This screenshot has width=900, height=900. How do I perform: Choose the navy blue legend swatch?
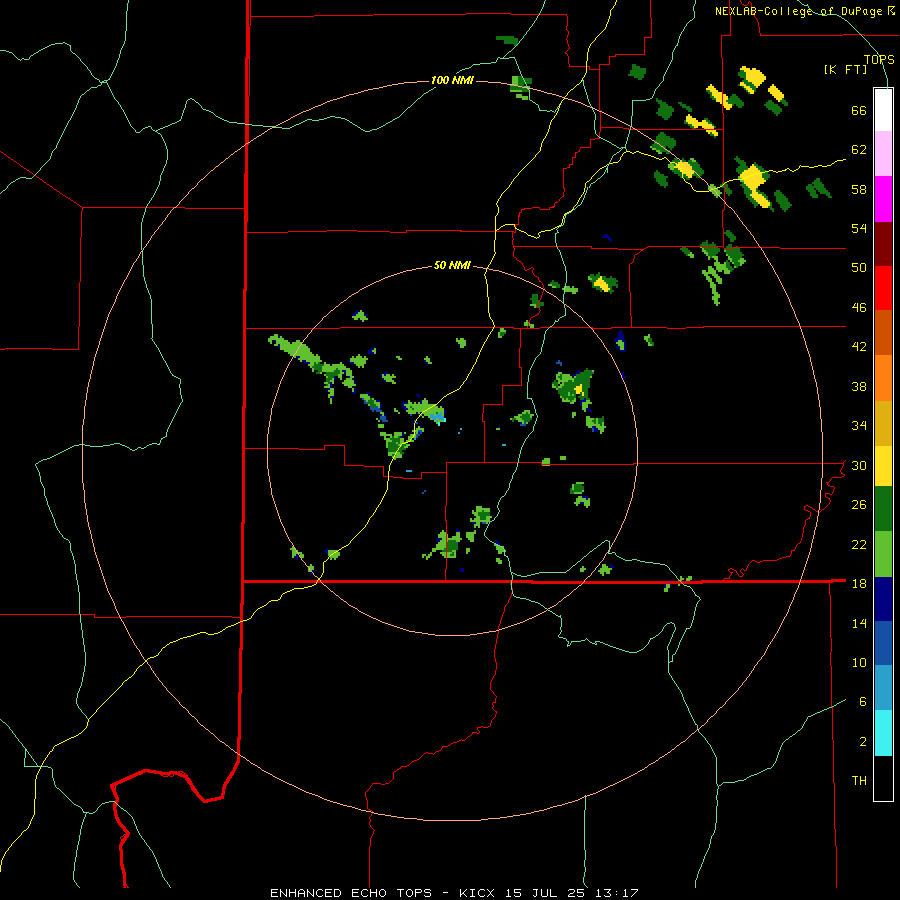coord(883,599)
